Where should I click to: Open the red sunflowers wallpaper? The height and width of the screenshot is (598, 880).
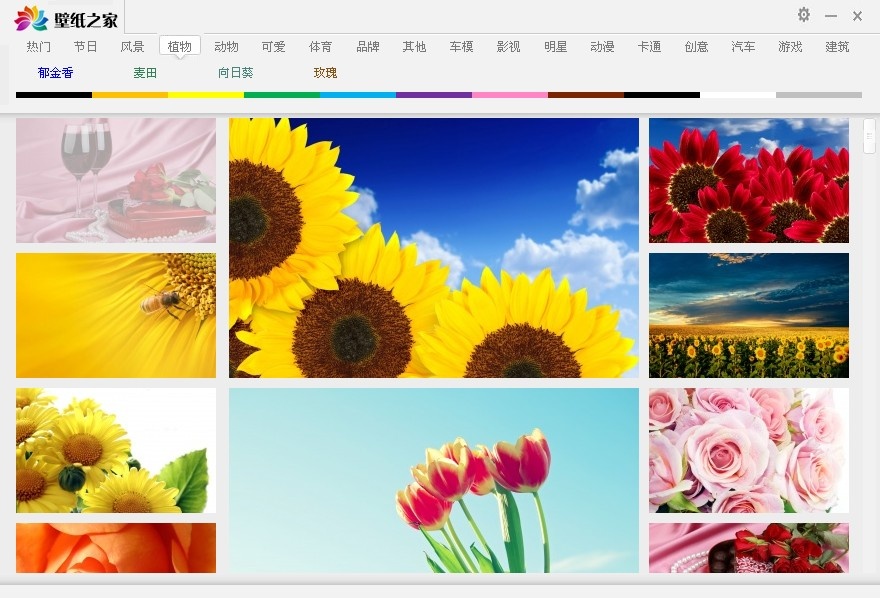[749, 180]
